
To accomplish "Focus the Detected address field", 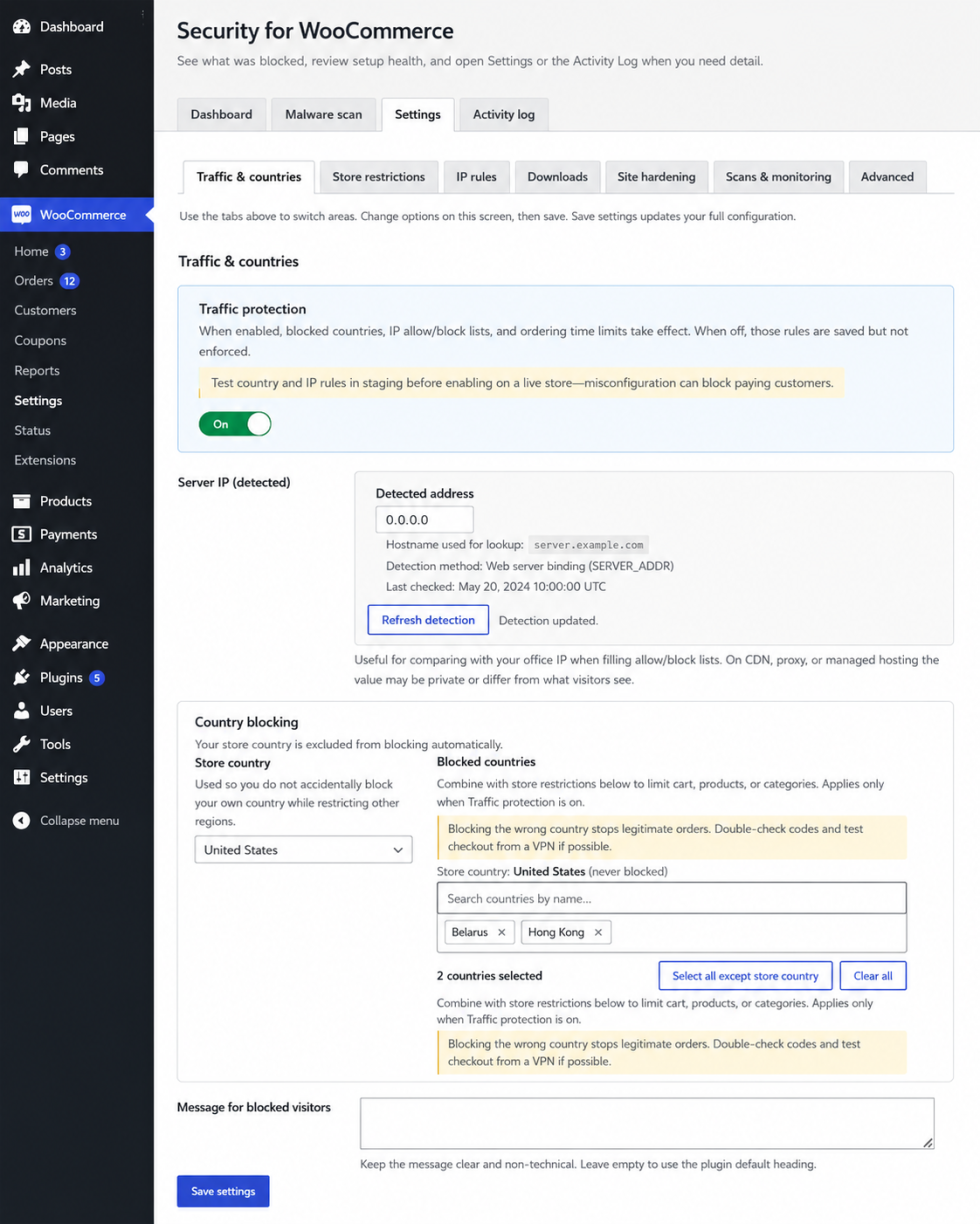I will coord(425,520).
